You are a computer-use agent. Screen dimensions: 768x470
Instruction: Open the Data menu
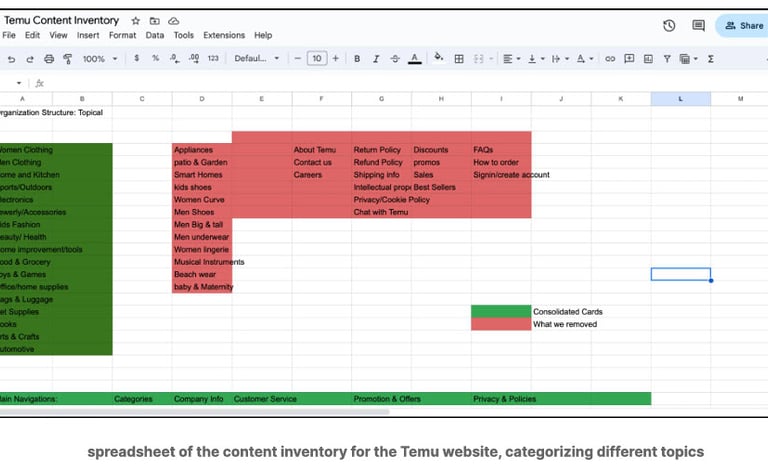click(x=155, y=35)
